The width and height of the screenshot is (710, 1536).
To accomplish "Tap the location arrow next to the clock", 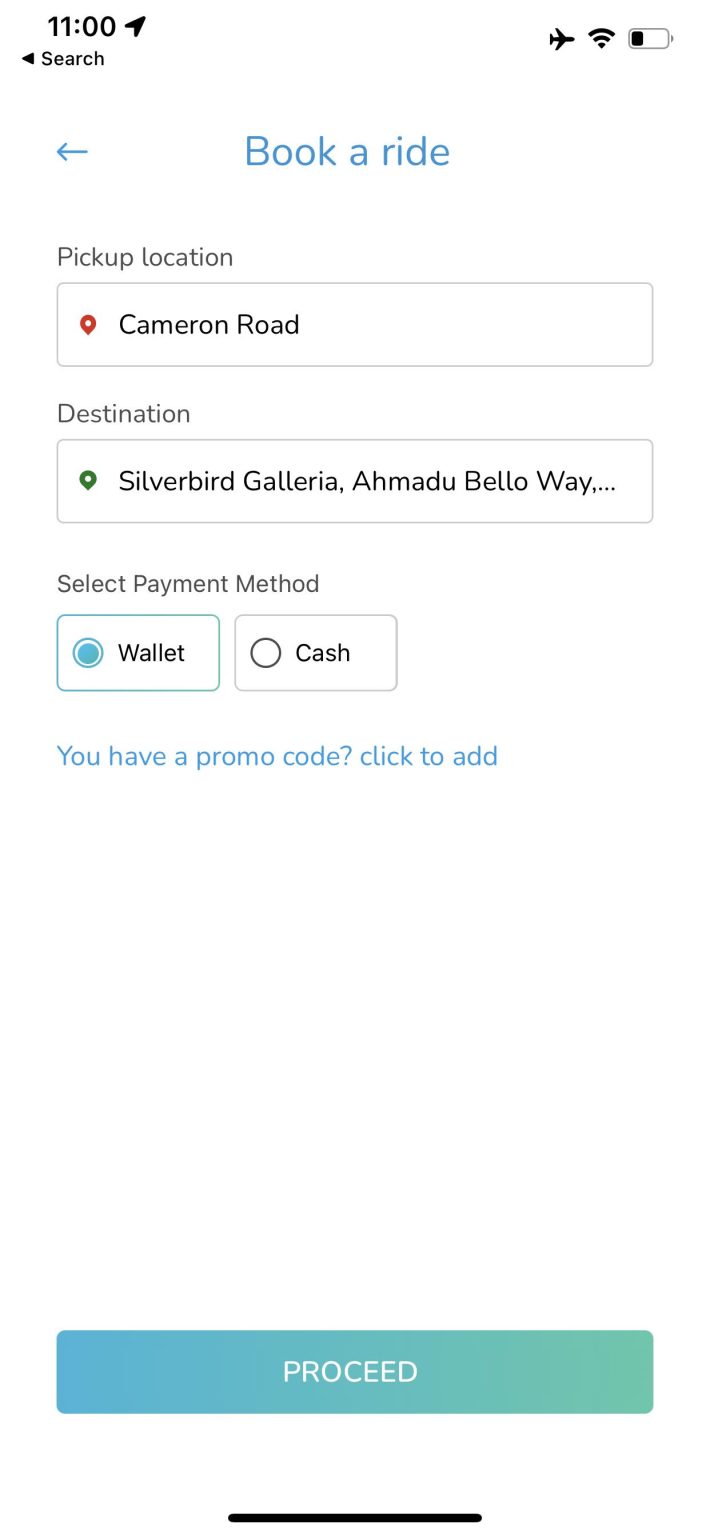I will [135, 26].
